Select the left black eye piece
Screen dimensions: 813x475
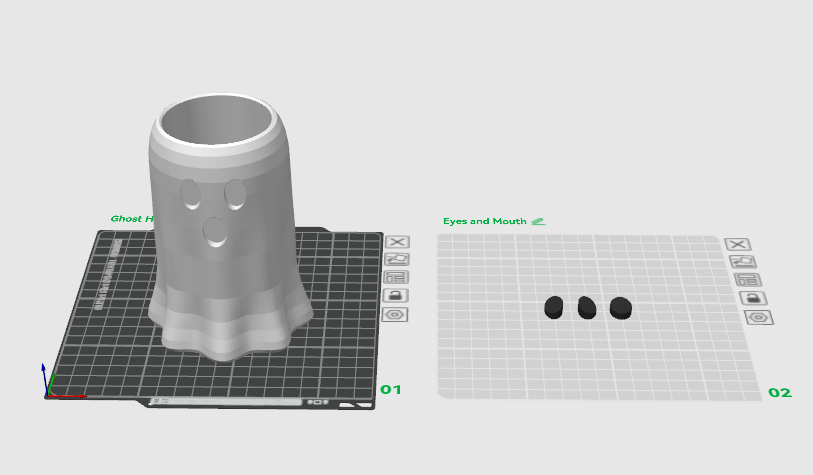click(554, 308)
